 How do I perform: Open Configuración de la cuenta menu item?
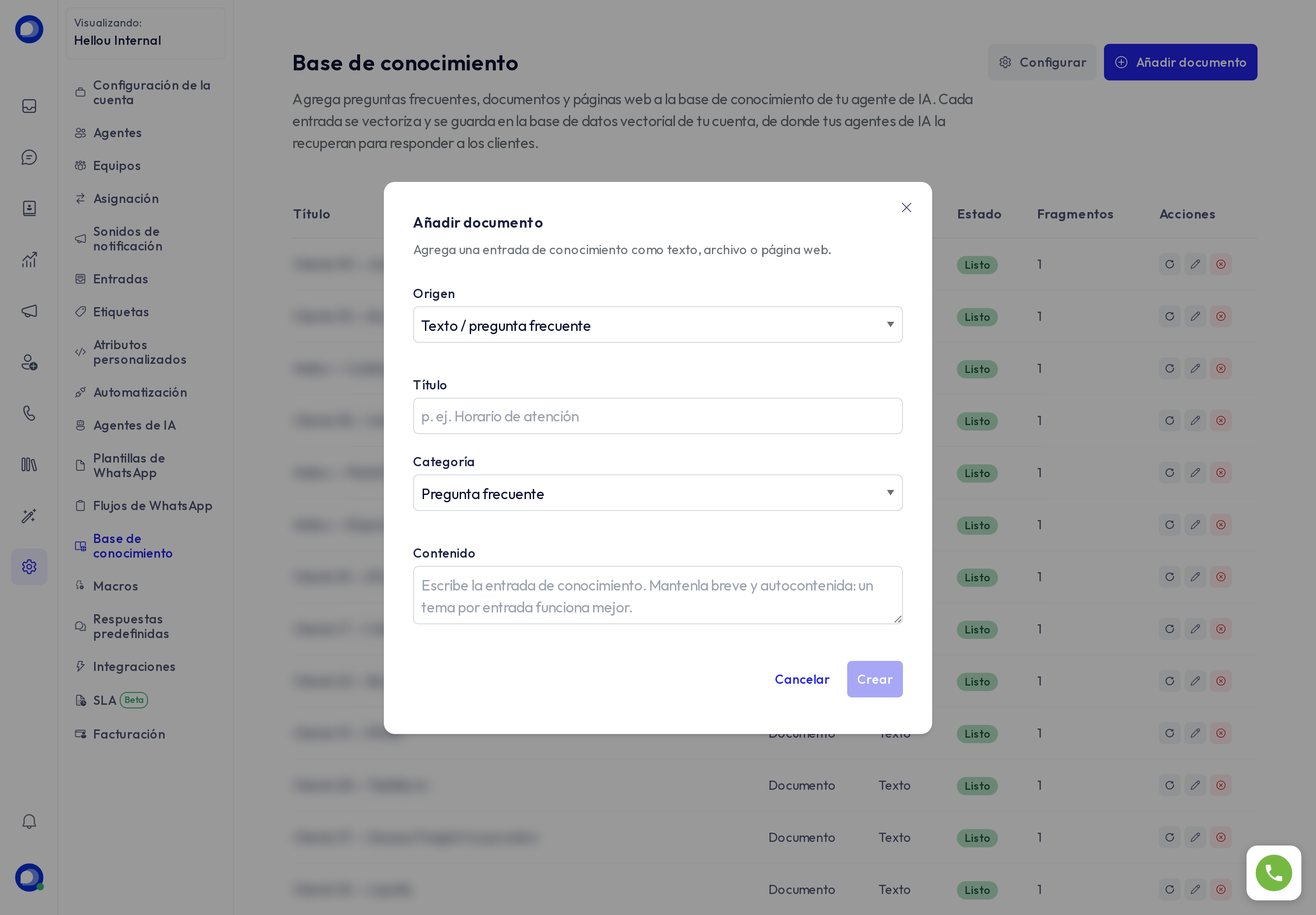[x=146, y=93]
